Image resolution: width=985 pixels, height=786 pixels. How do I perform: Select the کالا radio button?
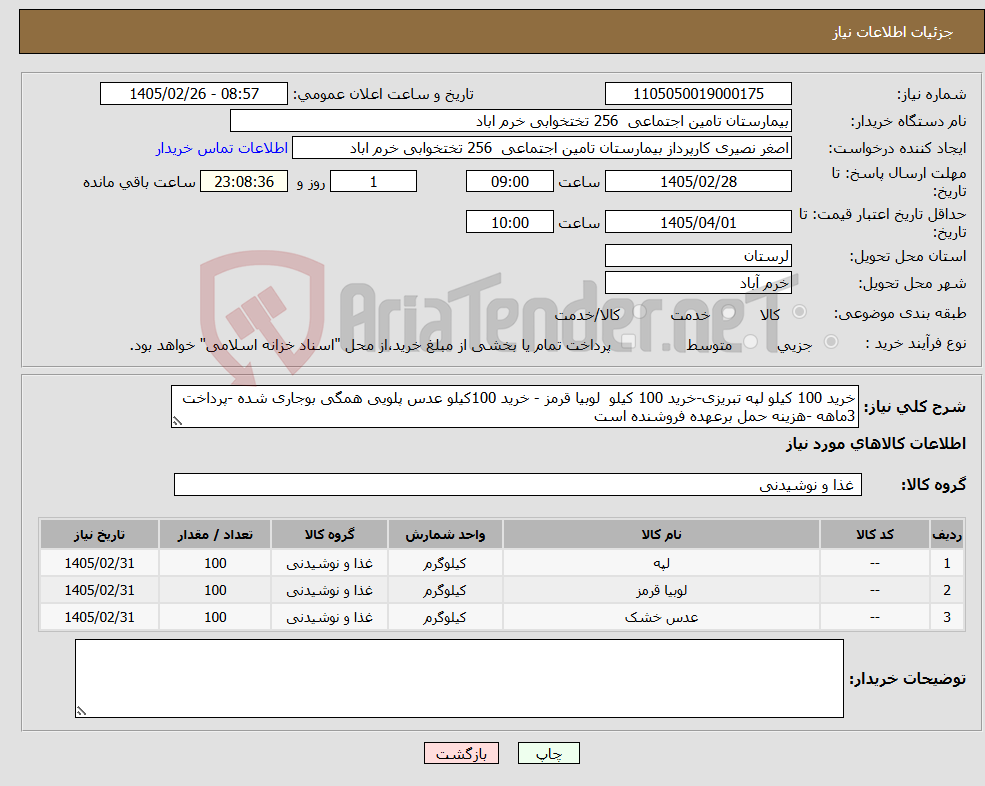click(800, 312)
